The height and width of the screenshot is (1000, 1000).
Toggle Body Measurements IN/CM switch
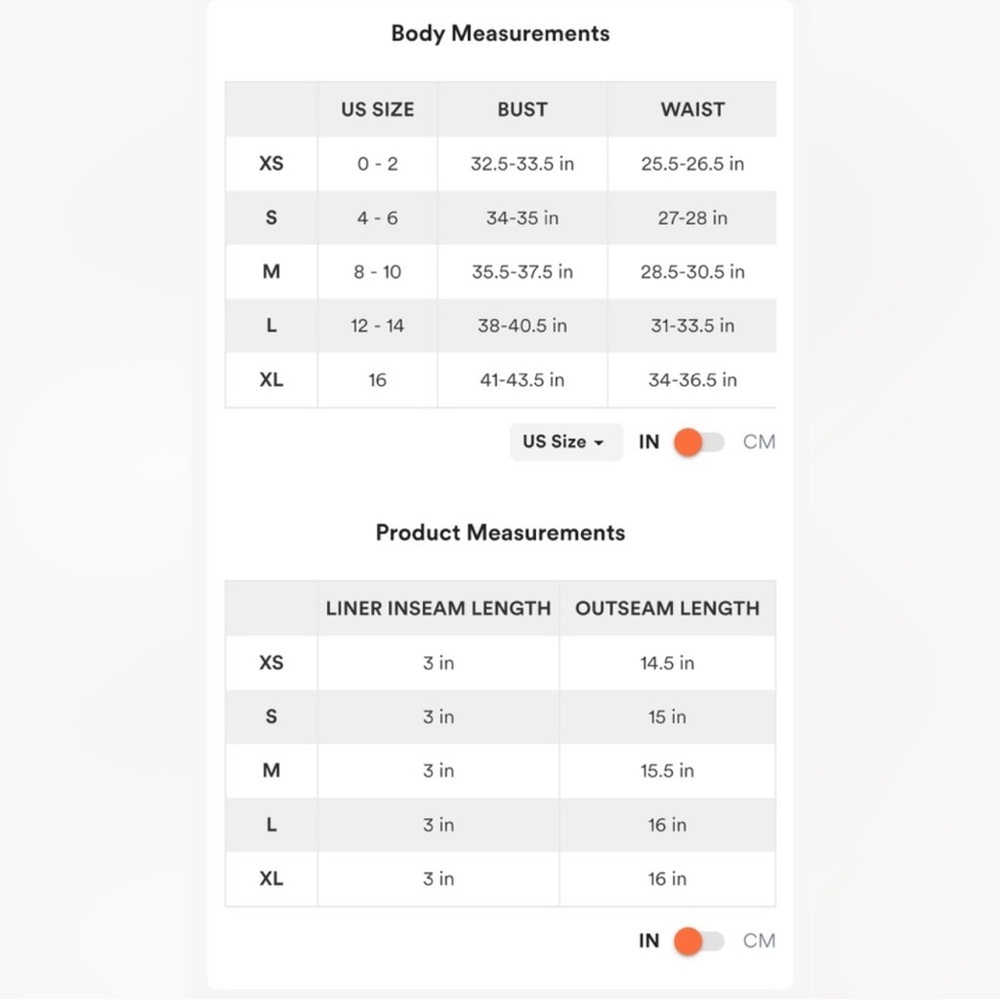coord(699,442)
